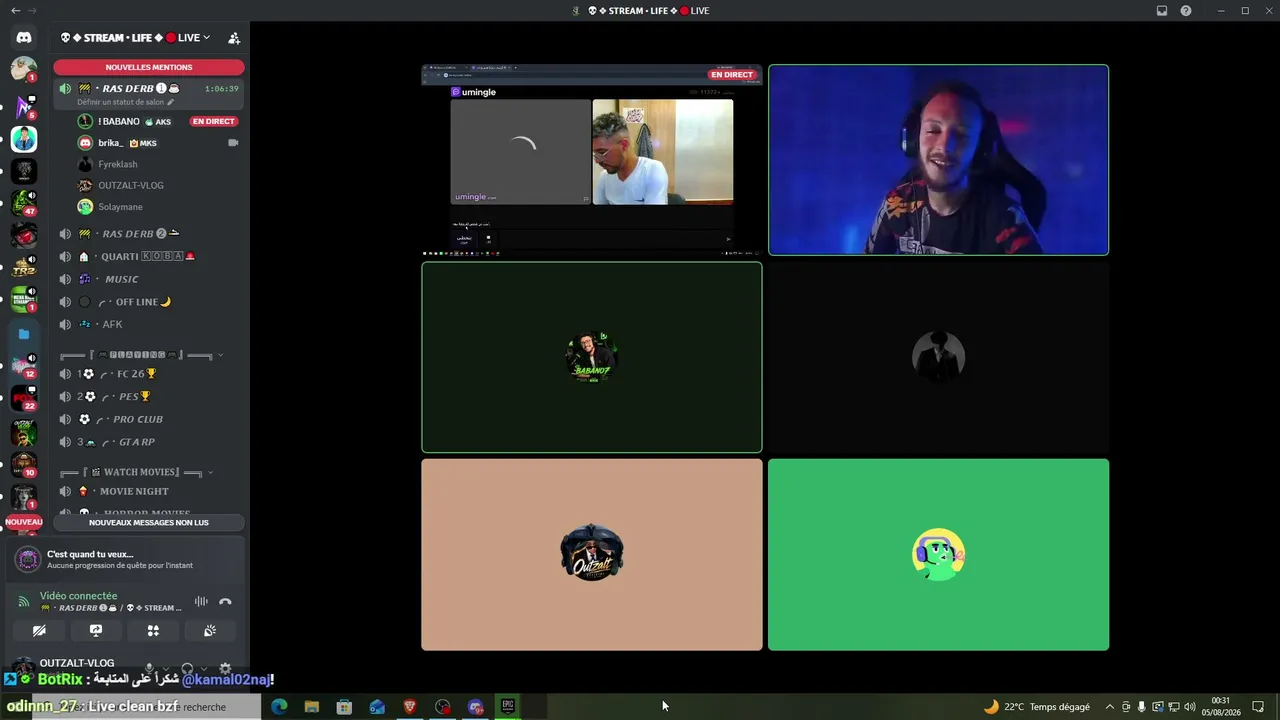Open File Explorer from taskbar

(312, 707)
